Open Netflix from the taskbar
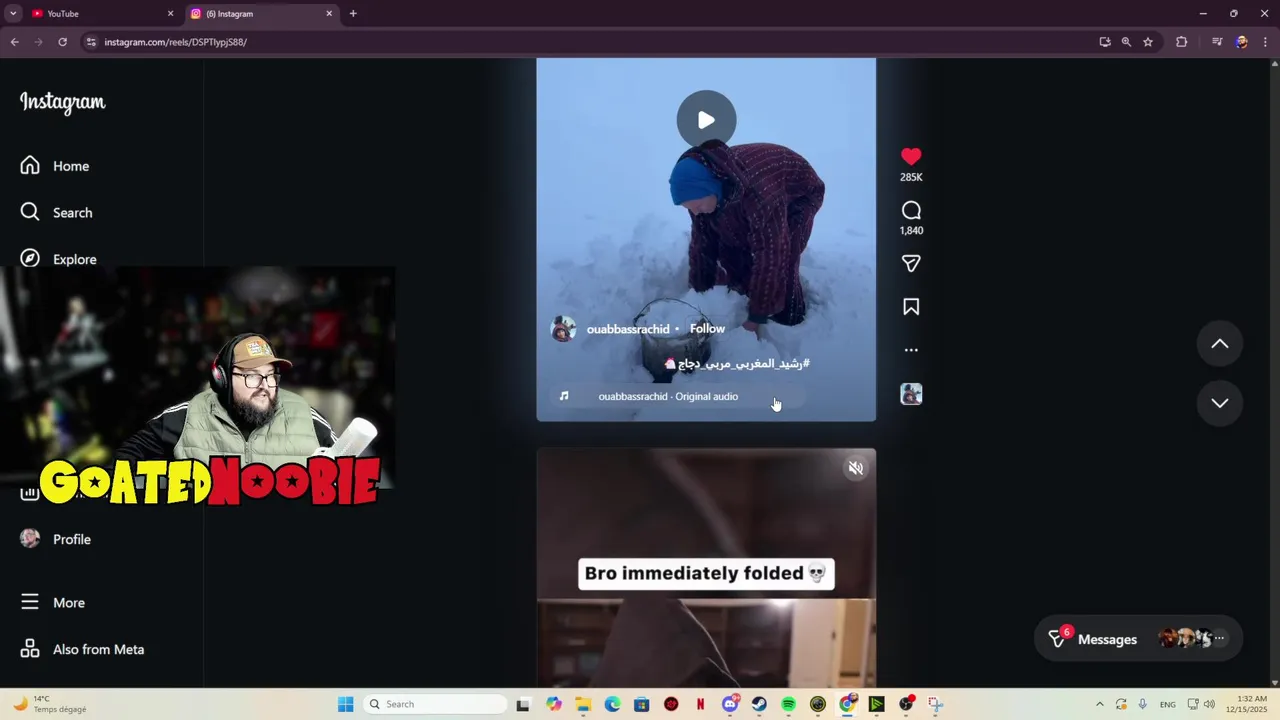Screen dimensions: 1280x720 (x=700, y=704)
